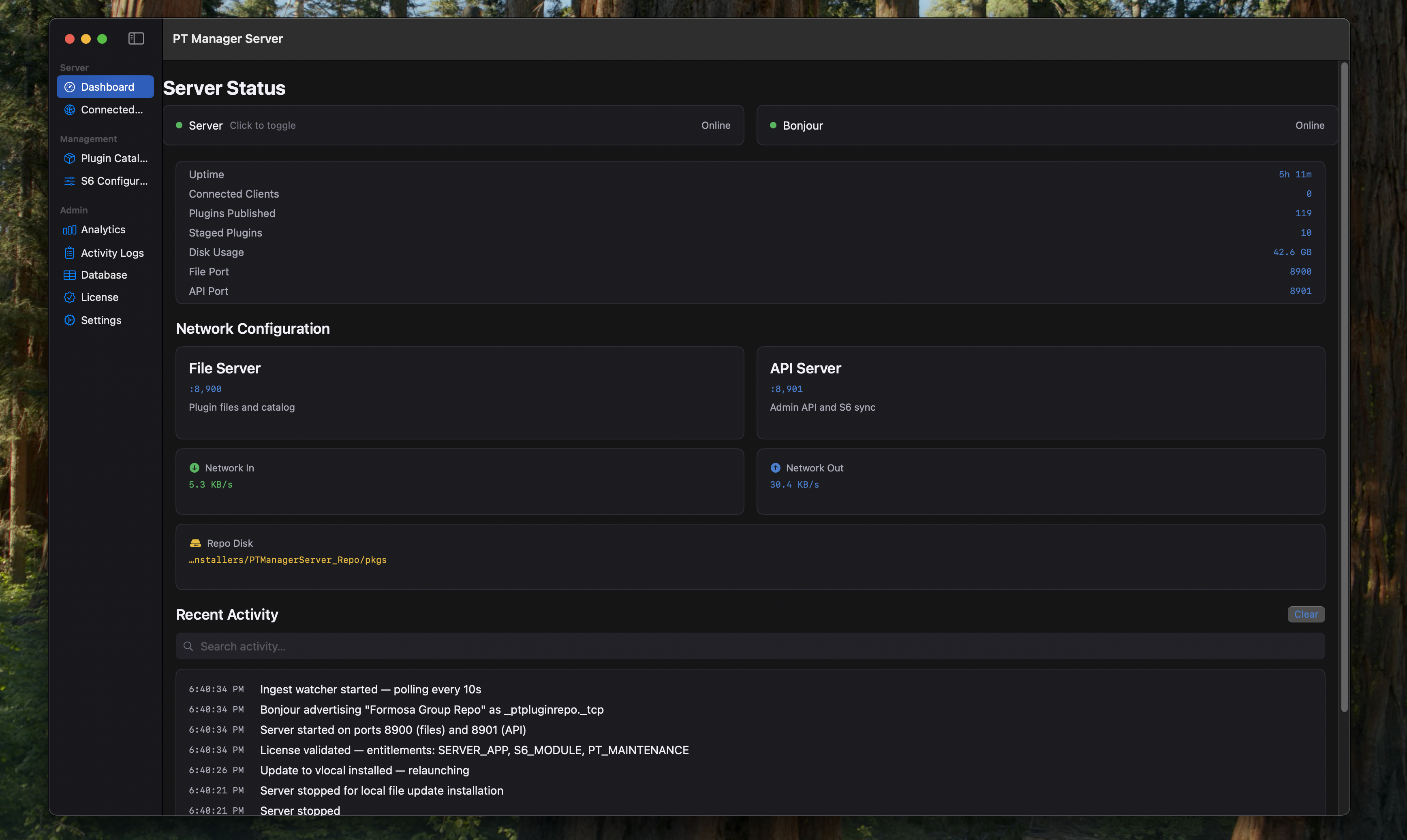Click the S6 Configuration sliders icon

(x=70, y=181)
